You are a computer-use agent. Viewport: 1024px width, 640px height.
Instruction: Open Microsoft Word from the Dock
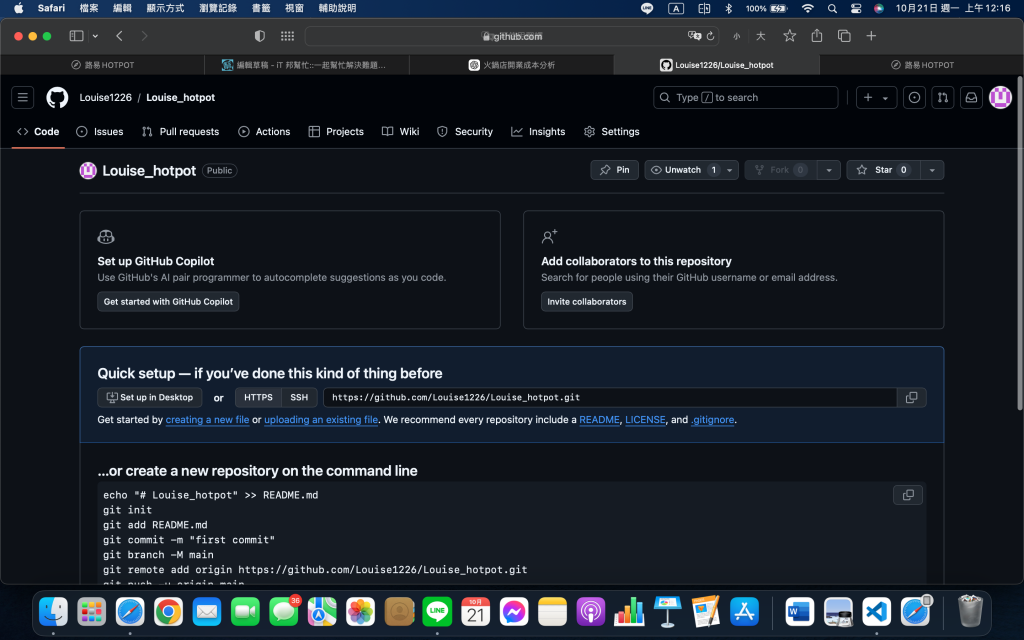point(799,613)
